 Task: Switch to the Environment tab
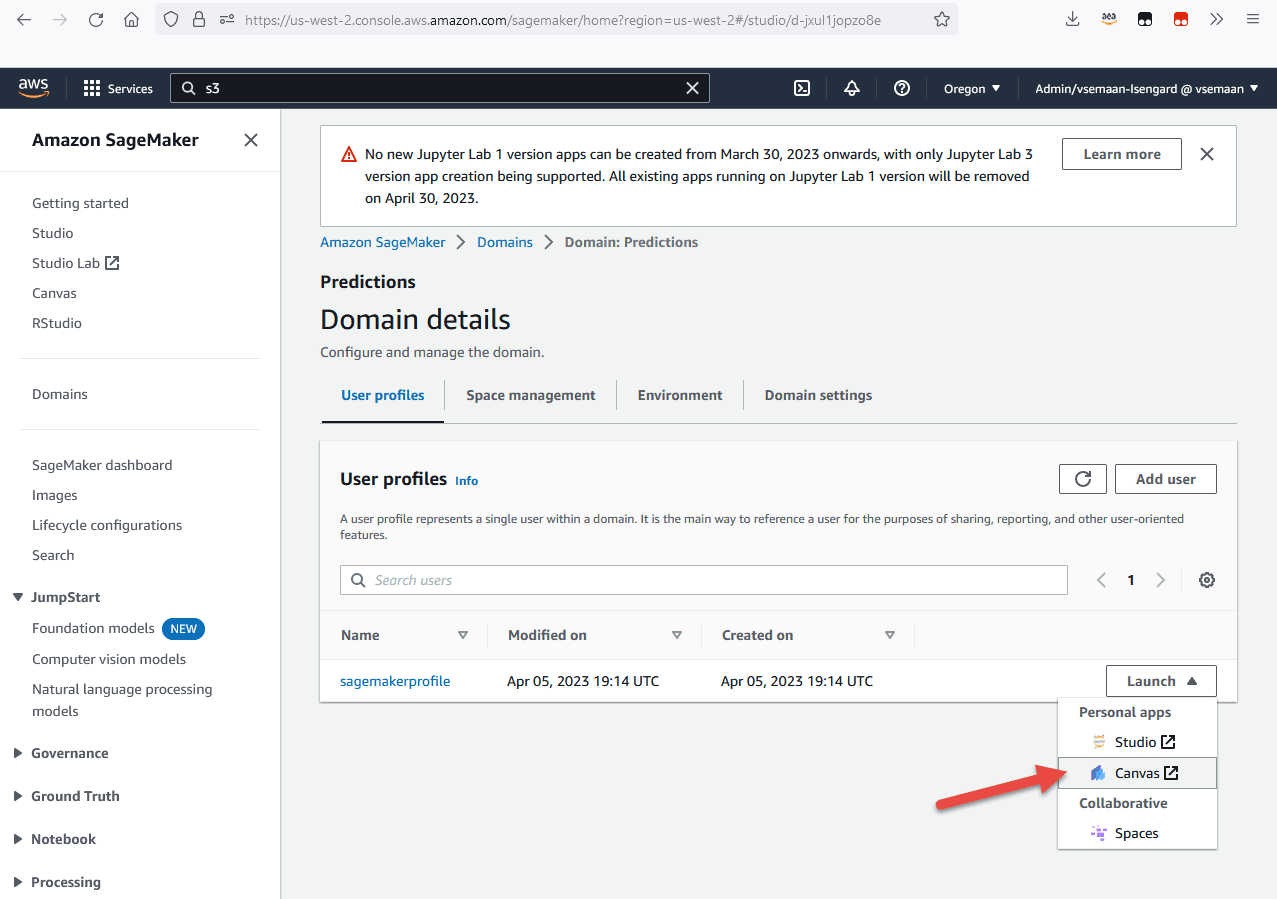pyautogui.click(x=680, y=395)
